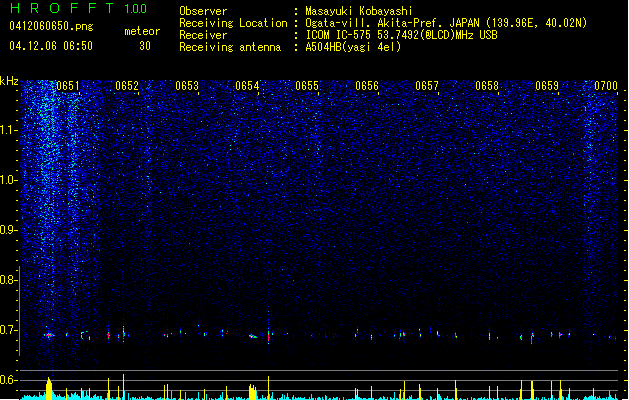Click the 0.9 kHz axis label
Viewport: 629px width, 400px height.
9,230
